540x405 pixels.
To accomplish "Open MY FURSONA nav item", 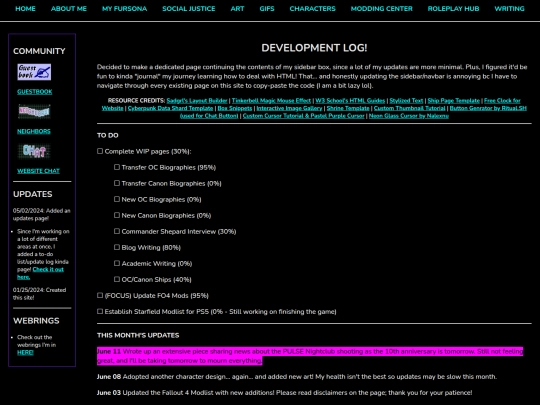I will coord(124,9).
